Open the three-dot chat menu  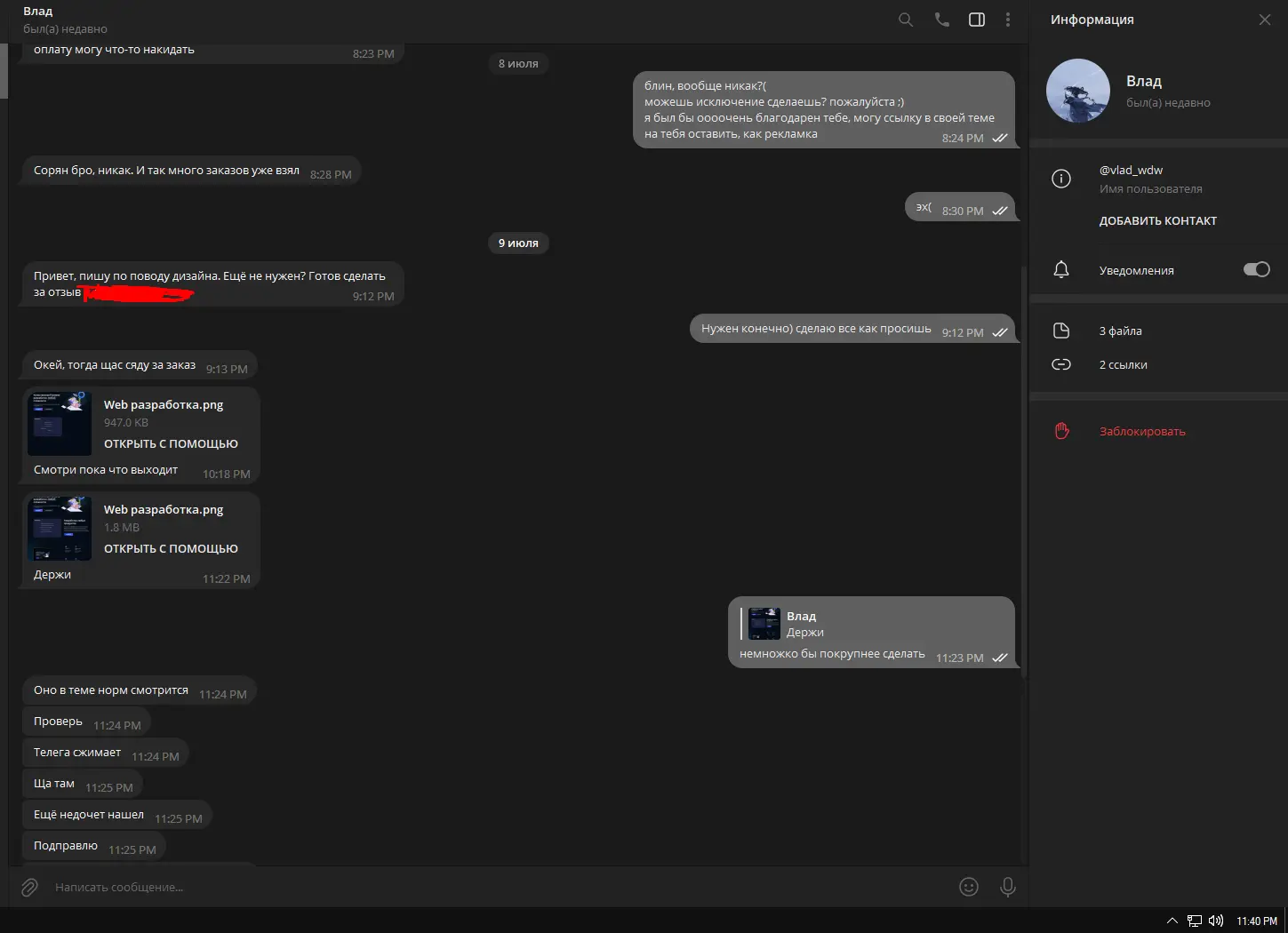pyautogui.click(x=1007, y=20)
